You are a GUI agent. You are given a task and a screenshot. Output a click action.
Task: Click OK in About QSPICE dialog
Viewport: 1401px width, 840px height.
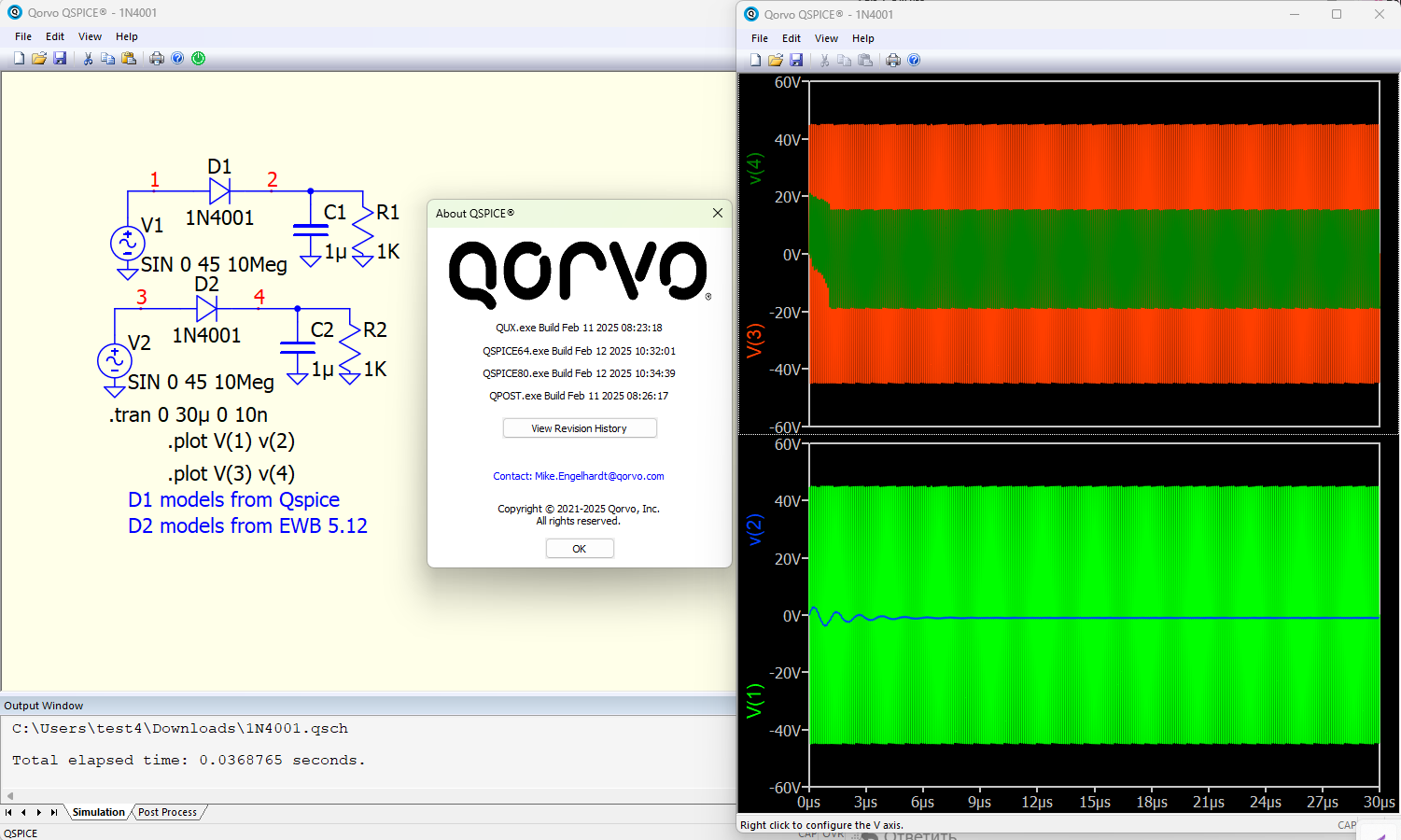click(580, 549)
